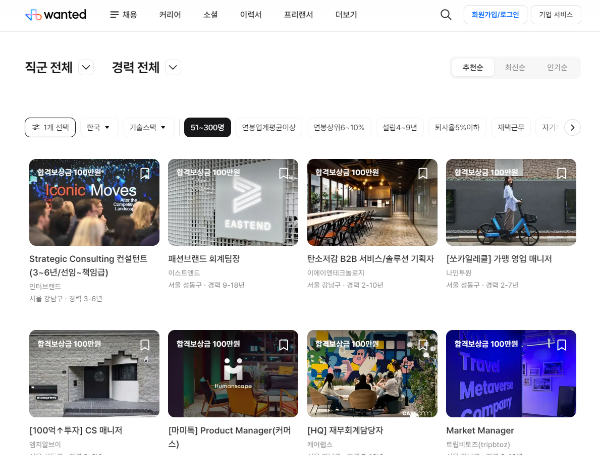The width and height of the screenshot is (600, 455).
Task: Click company name 이스트엔드
Action: pos(184,273)
